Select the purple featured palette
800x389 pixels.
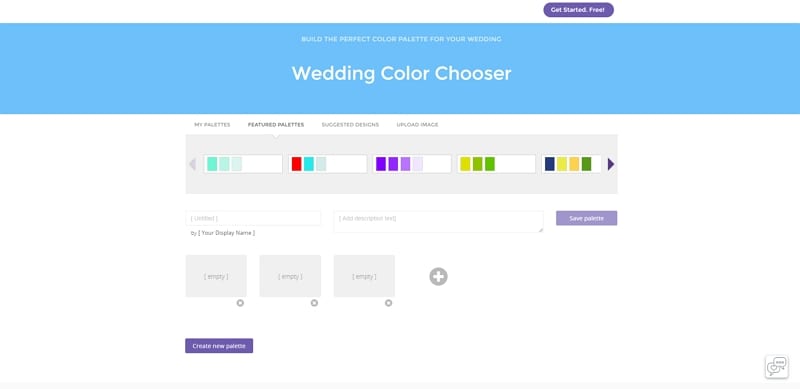tap(412, 164)
